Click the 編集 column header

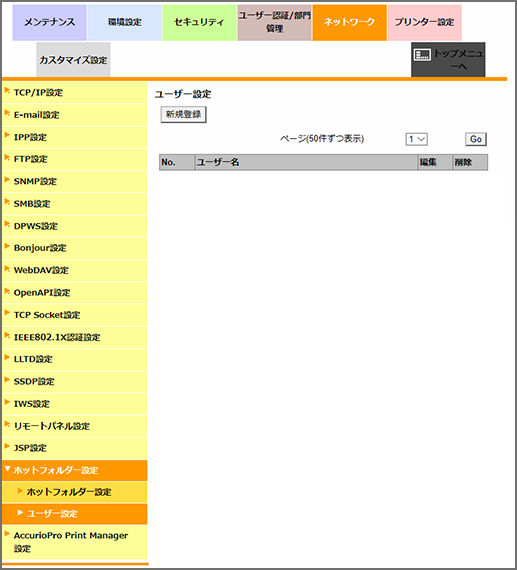point(435,162)
